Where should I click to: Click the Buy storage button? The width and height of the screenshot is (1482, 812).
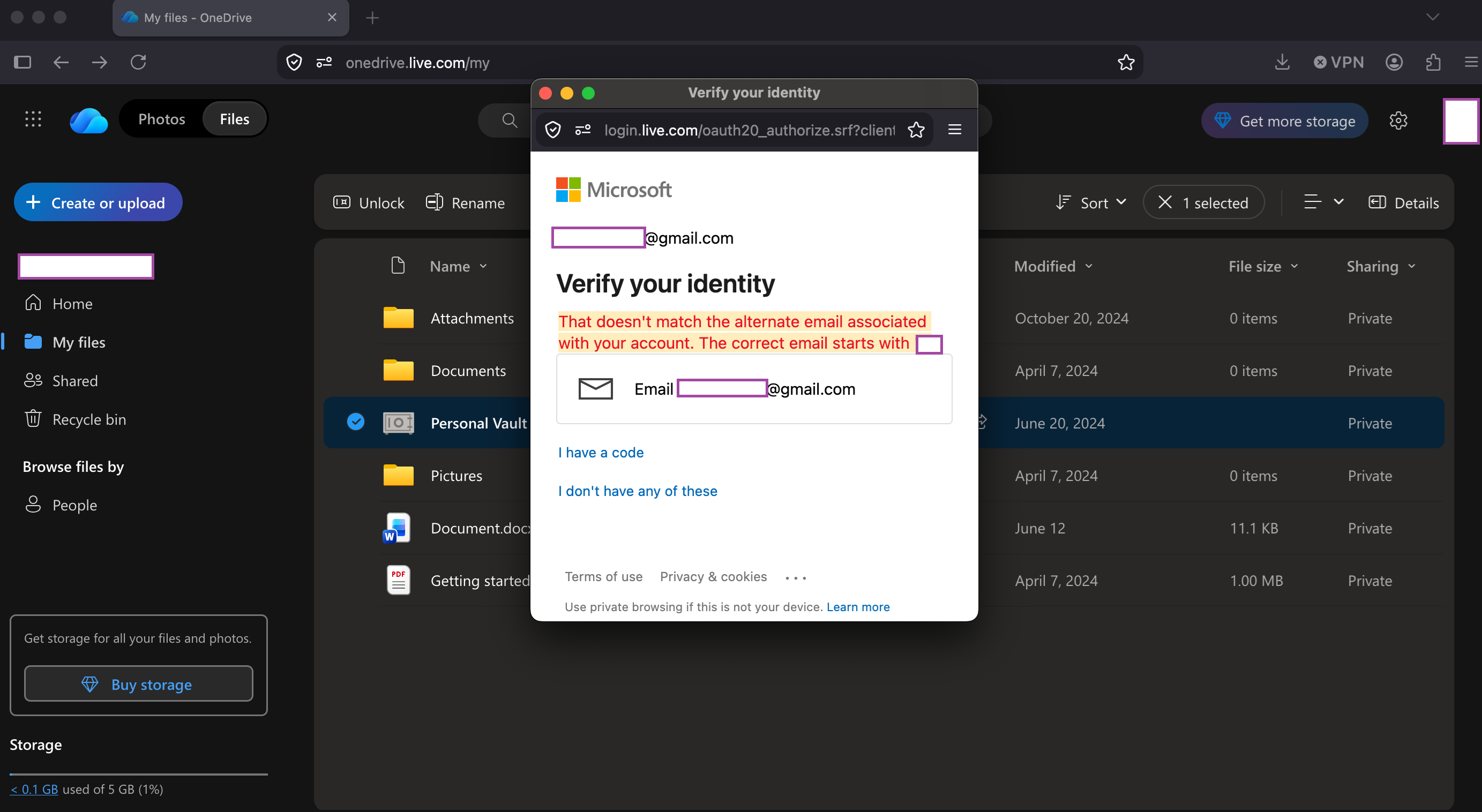coord(139,684)
